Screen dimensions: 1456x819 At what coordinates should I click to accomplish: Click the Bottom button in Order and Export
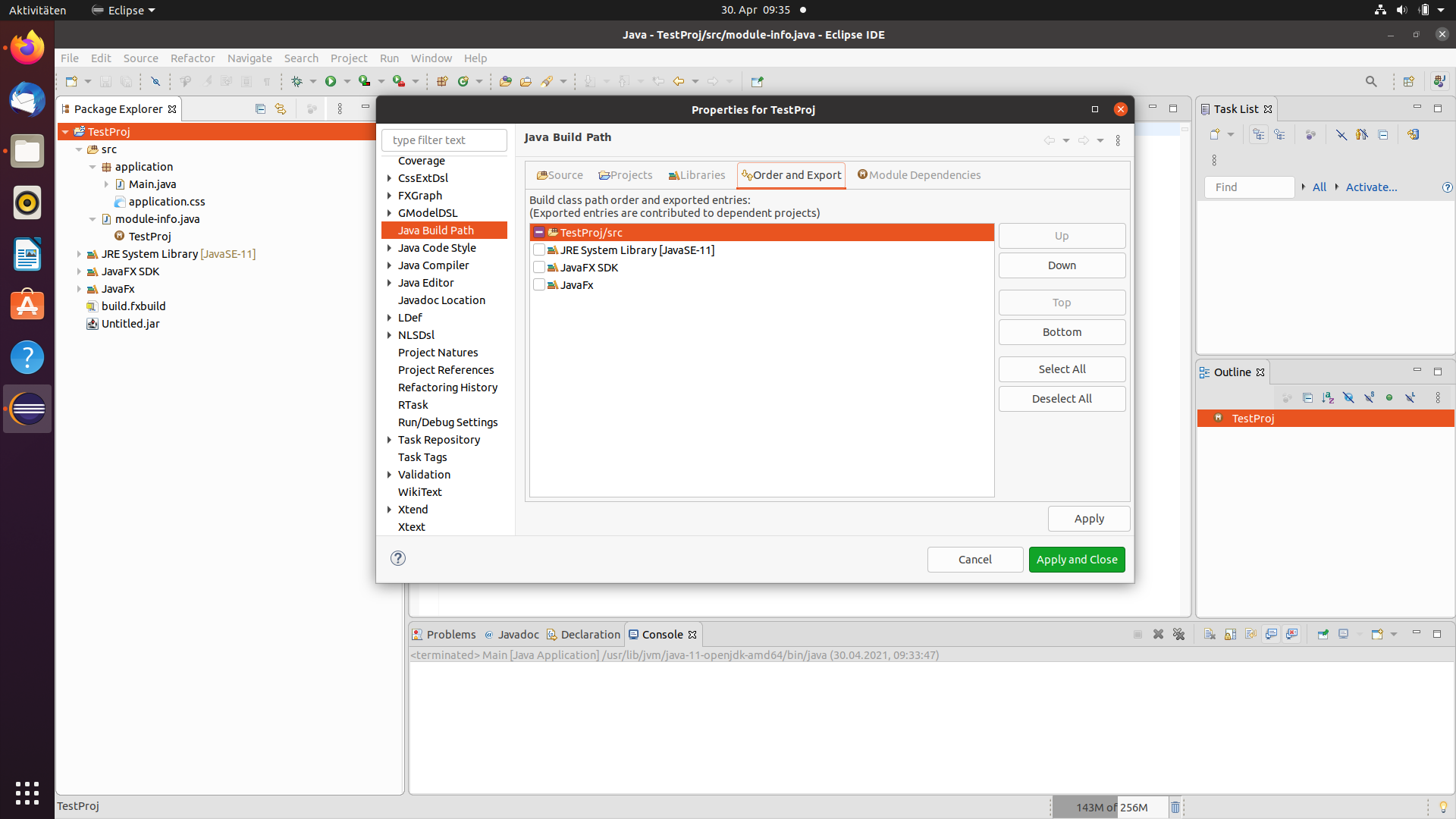click(x=1062, y=332)
